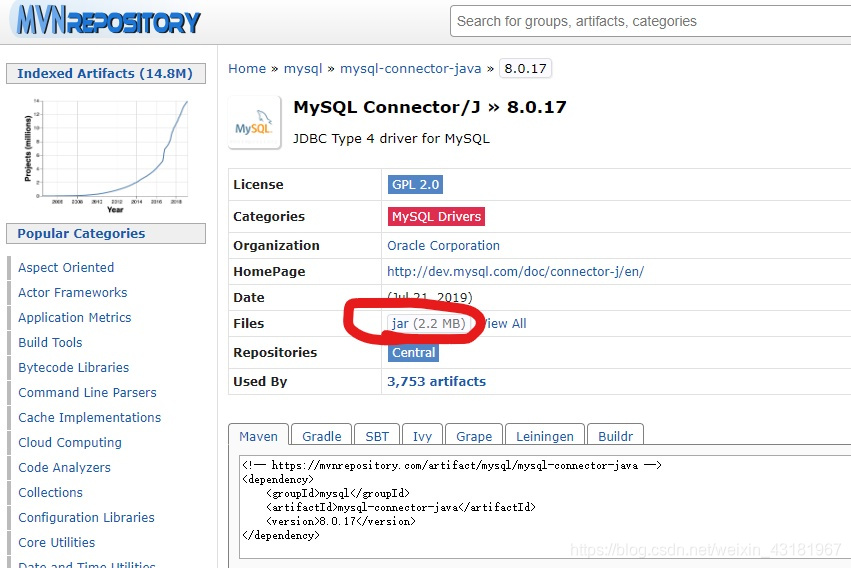Open the Cloud Computing category
Image resolution: width=851 pixels, height=568 pixels.
(69, 442)
